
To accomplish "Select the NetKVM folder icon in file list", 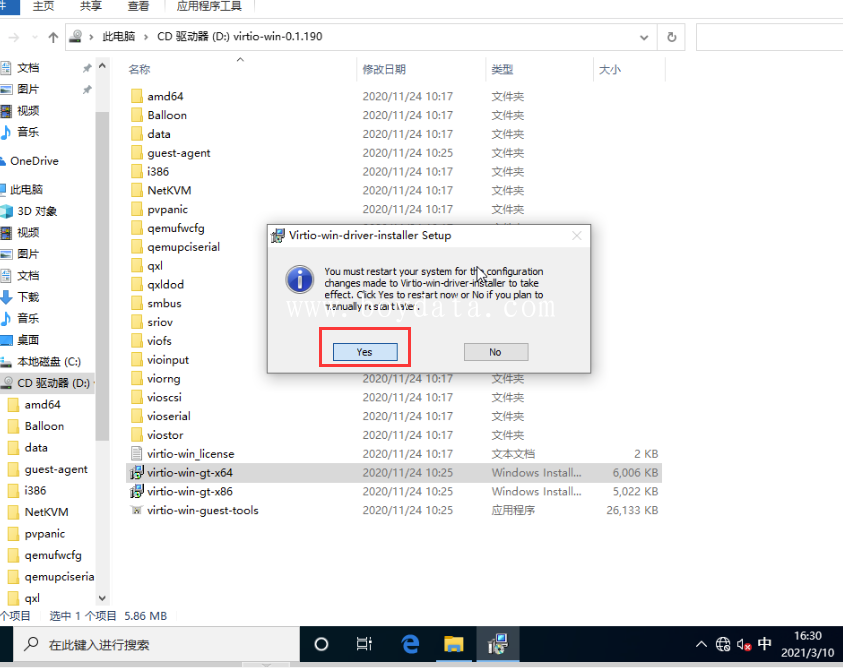I will pos(137,190).
